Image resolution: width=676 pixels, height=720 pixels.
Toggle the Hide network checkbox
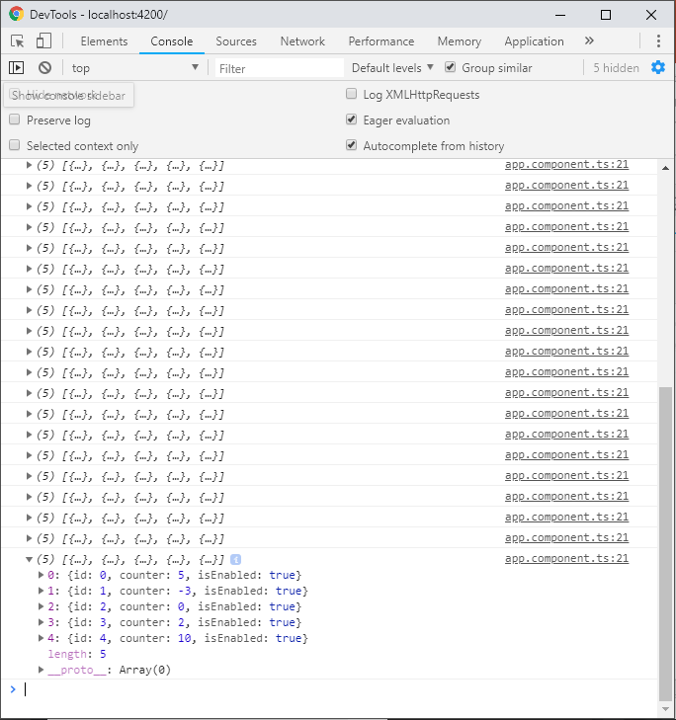(x=15, y=94)
